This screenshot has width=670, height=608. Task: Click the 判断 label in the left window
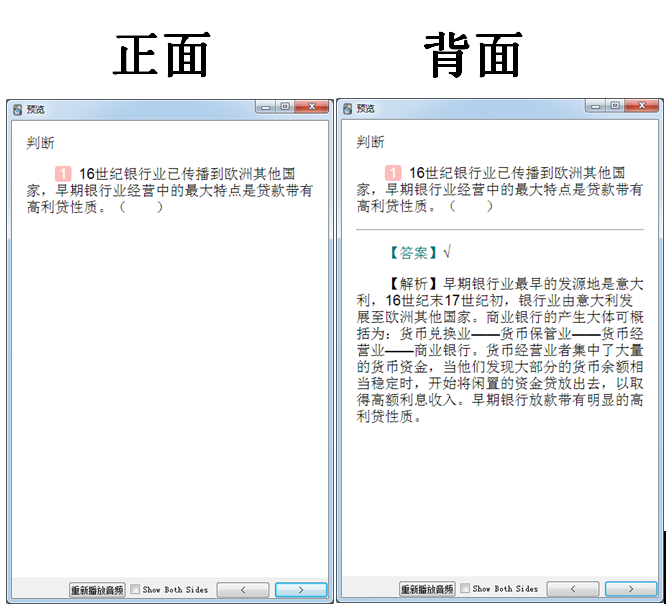(x=40, y=143)
